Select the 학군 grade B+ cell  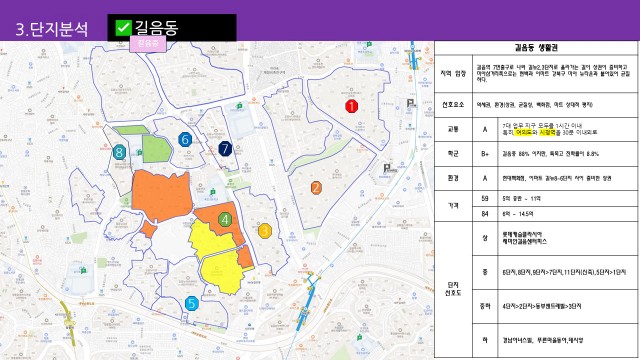click(485, 154)
